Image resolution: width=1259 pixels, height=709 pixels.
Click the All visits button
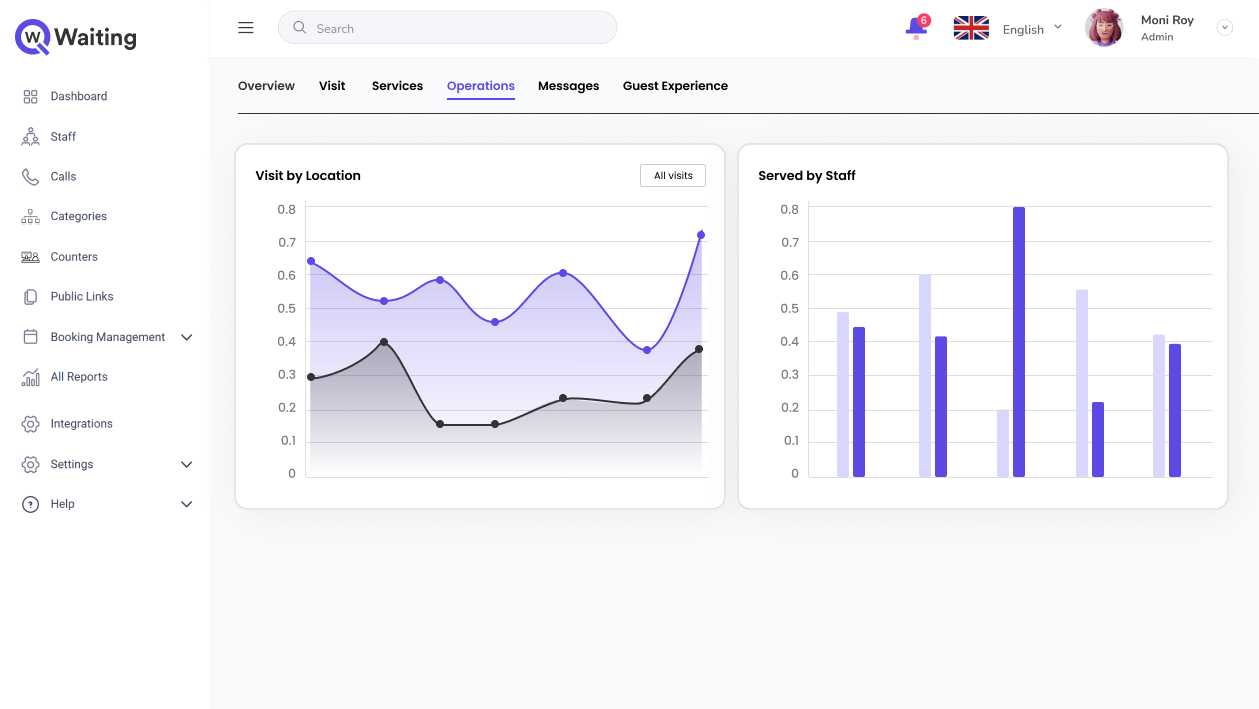pos(673,175)
